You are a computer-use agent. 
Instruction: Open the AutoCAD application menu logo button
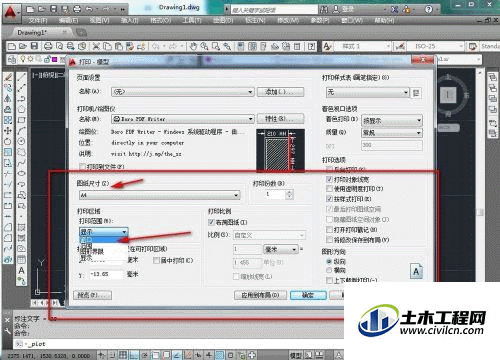coord(11,12)
